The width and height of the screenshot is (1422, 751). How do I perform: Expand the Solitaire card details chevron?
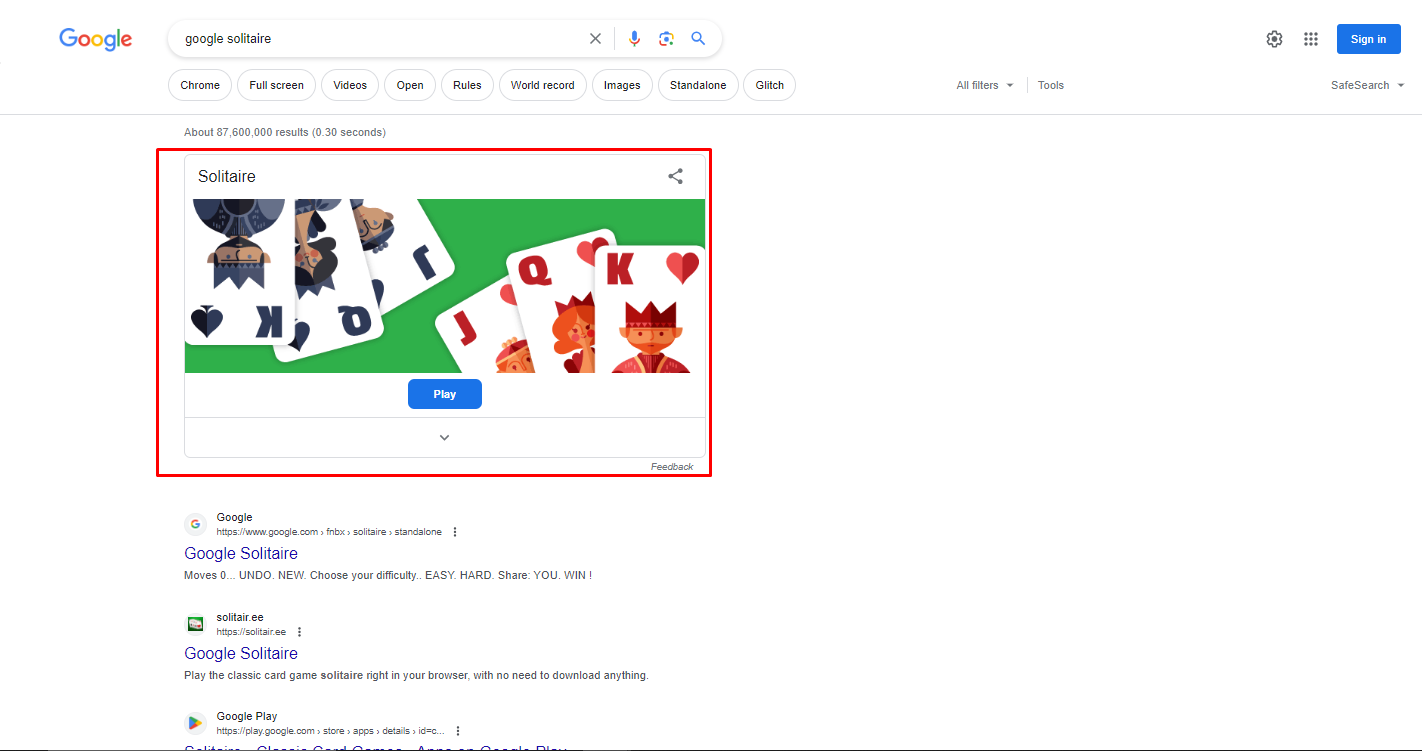tap(445, 437)
